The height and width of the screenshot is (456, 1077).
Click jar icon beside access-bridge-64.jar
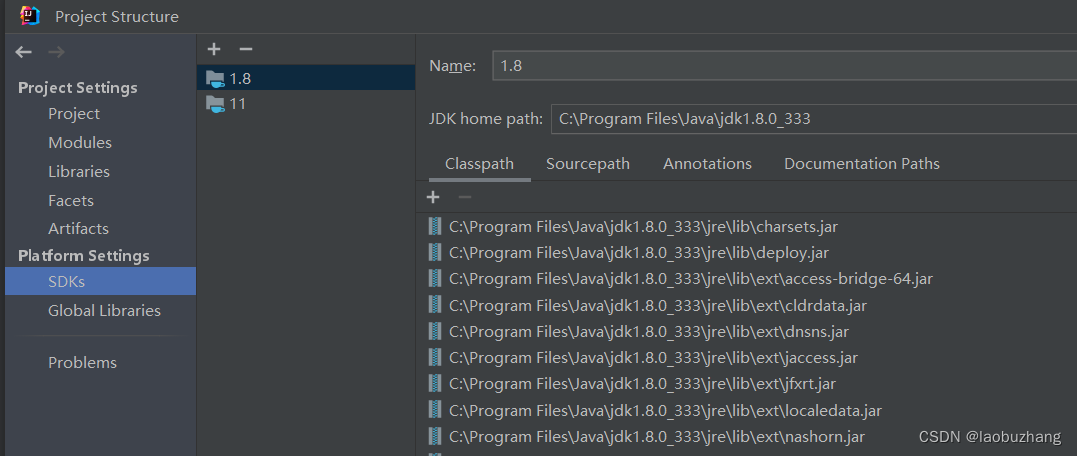[x=435, y=278]
